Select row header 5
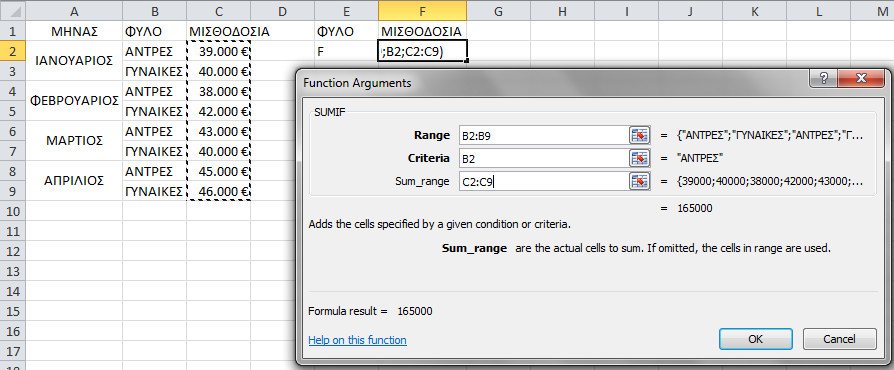Screen dimensions: 894x370 coord(13,111)
